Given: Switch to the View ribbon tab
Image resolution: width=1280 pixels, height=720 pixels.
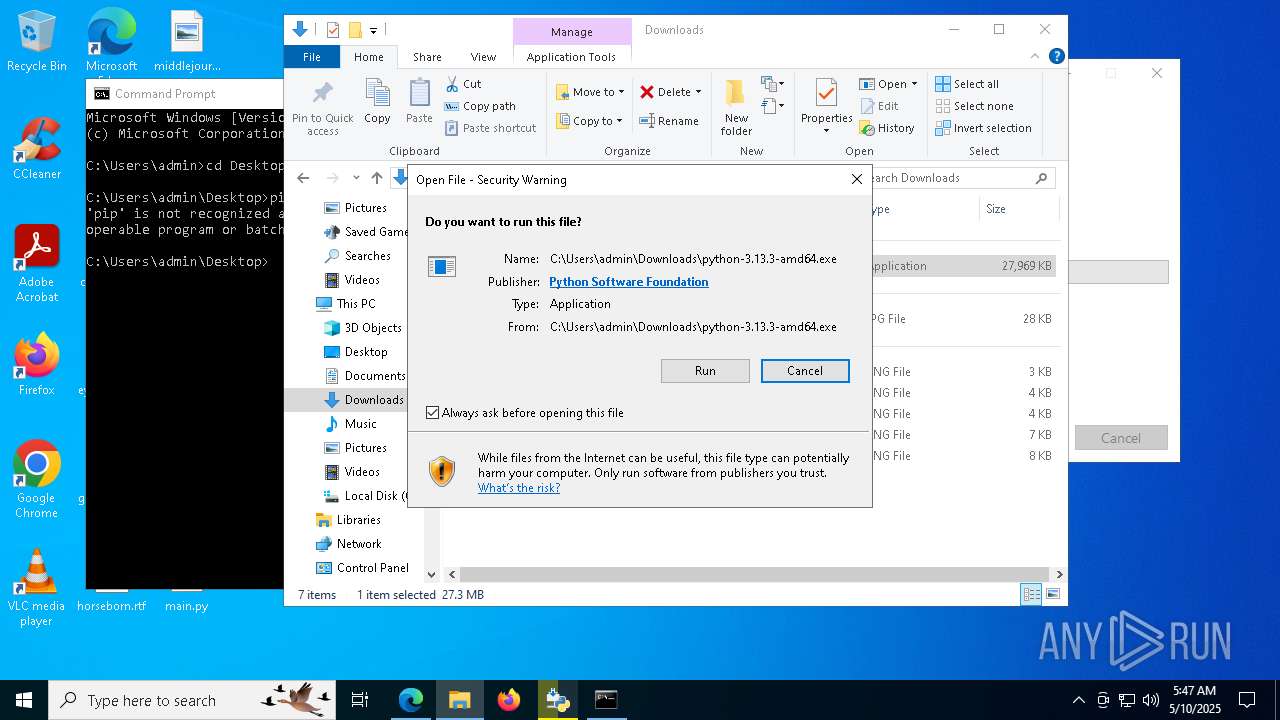Looking at the screenshot, I should point(483,57).
